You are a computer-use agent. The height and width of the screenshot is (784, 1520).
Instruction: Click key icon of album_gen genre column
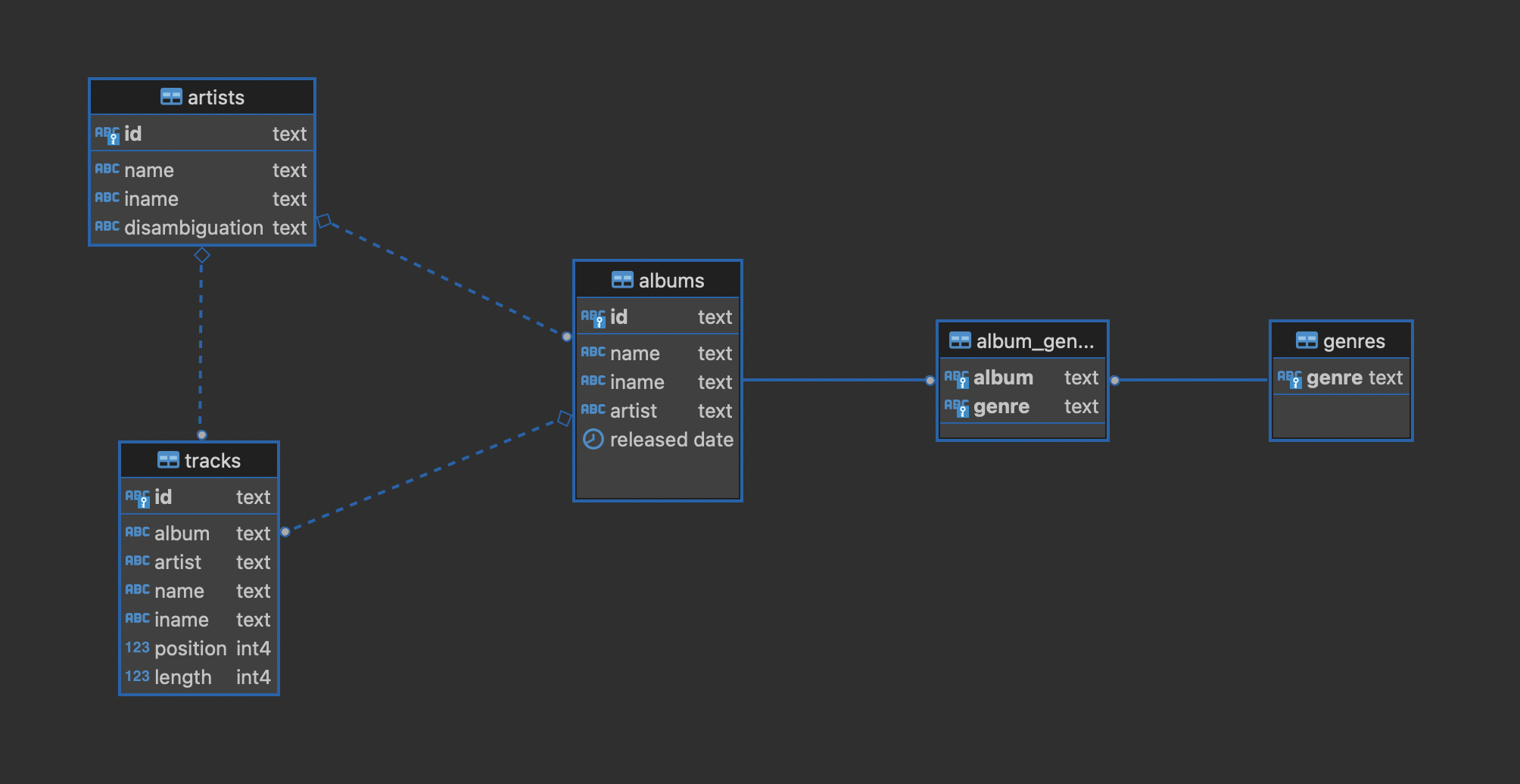point(956,408)
